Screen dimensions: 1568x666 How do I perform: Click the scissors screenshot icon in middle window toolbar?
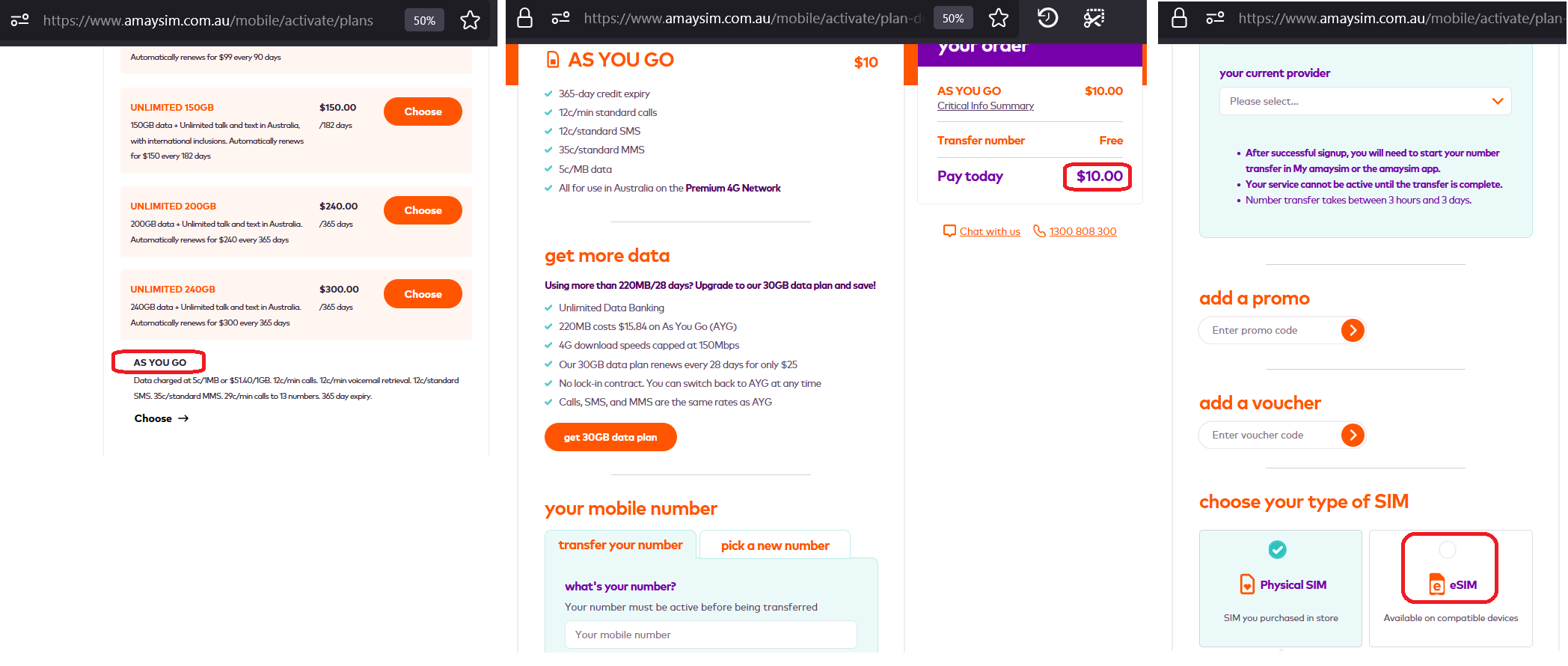pyautogui.click(x=1094, y=18)
